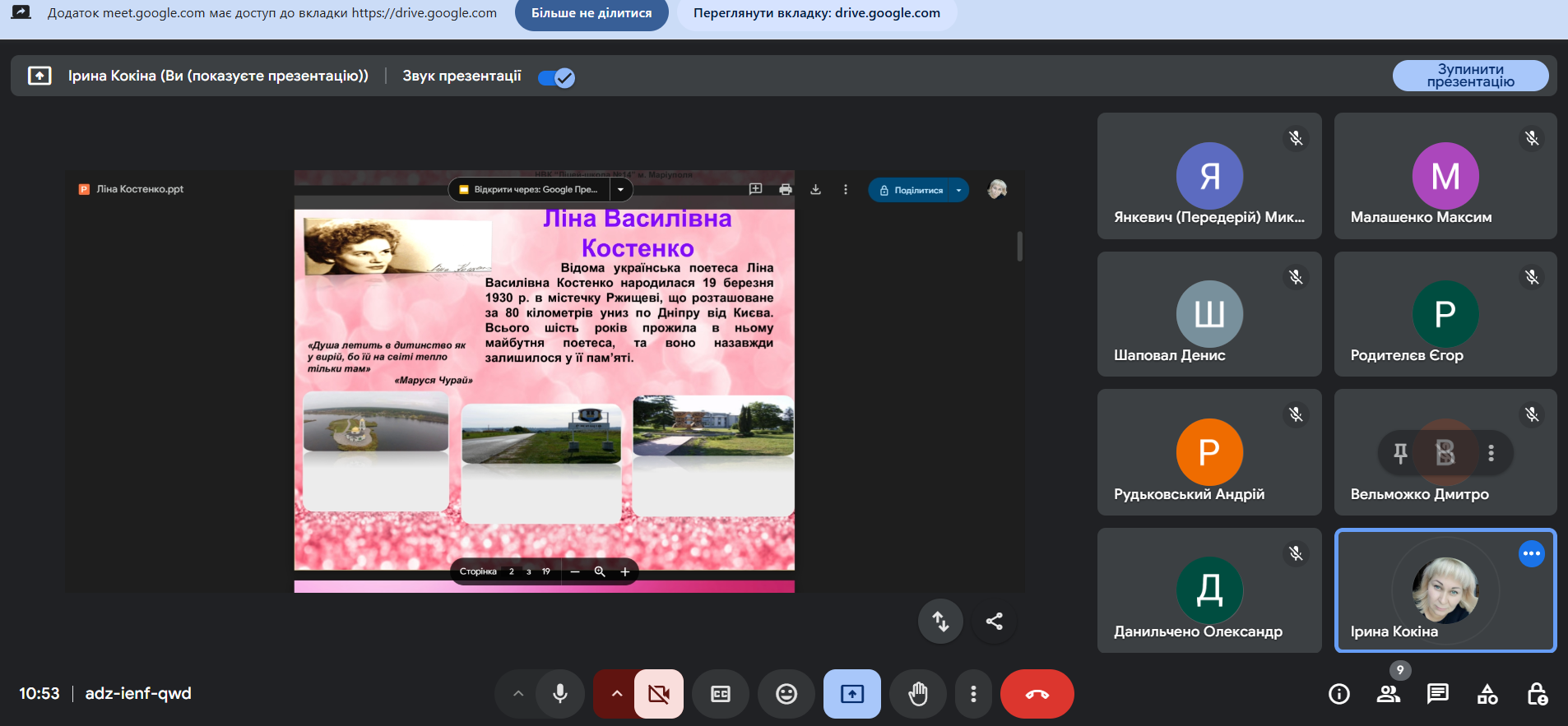Image resolution: width=1568 pixels, height=726 pixels.
Task: Hang up the call
Action: (x=1037, y=694)
